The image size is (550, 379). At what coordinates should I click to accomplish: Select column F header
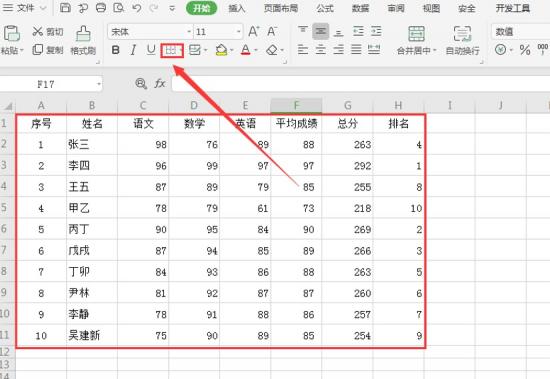(296, 105)
